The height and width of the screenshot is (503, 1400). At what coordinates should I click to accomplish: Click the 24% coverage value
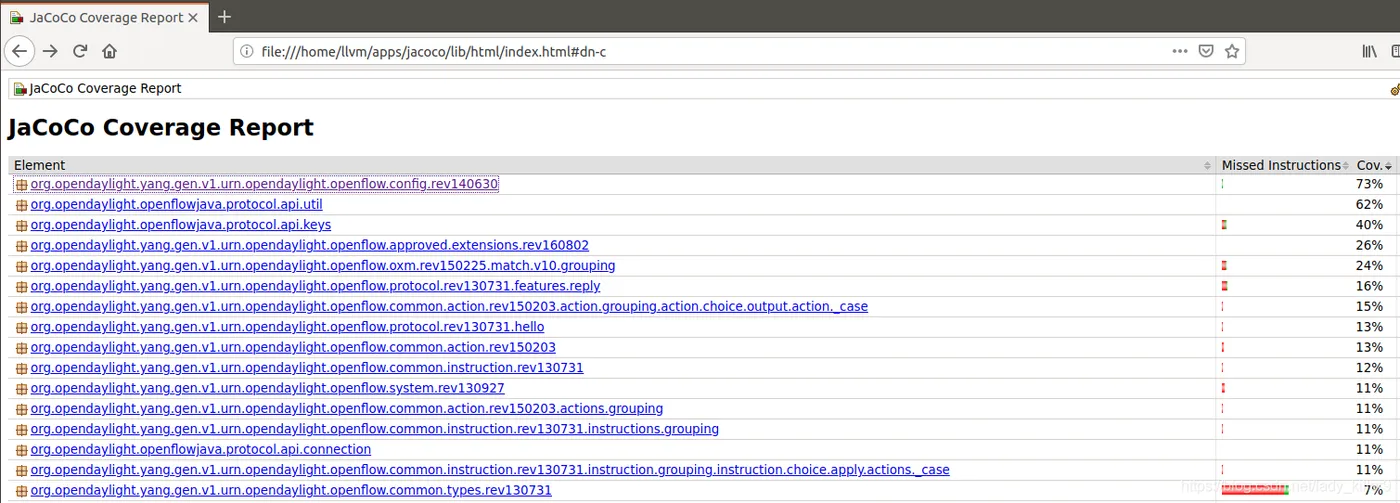tap(1369, 265)
